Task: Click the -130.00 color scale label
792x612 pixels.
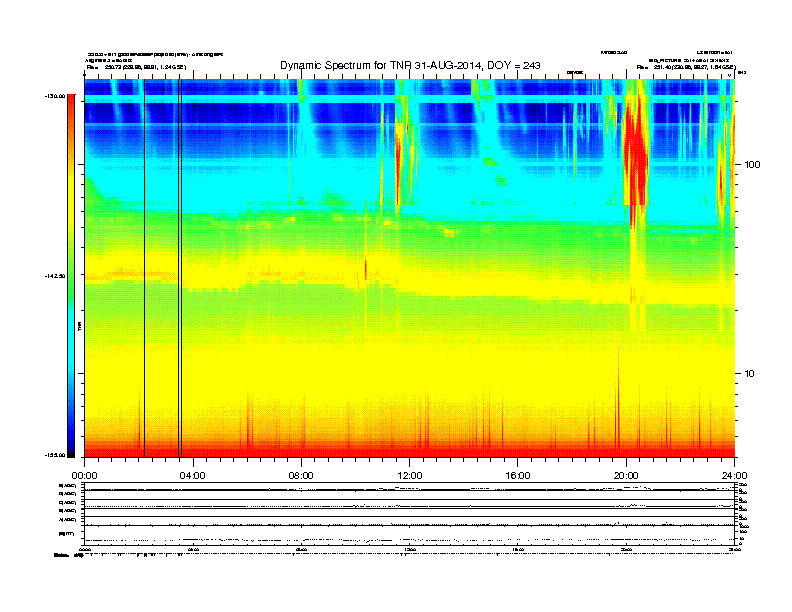Action: pos(55,96)
